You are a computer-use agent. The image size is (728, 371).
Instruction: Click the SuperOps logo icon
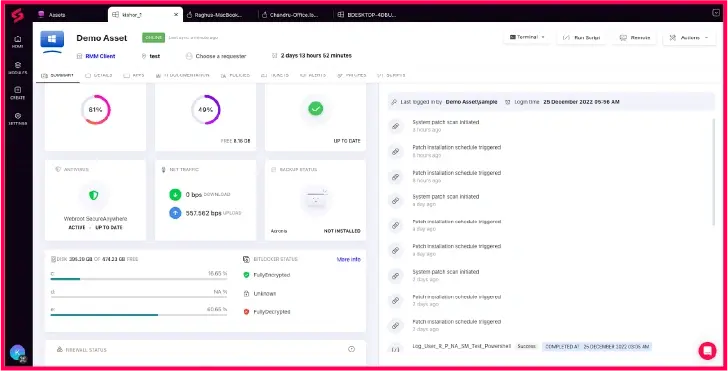(18, 15)
